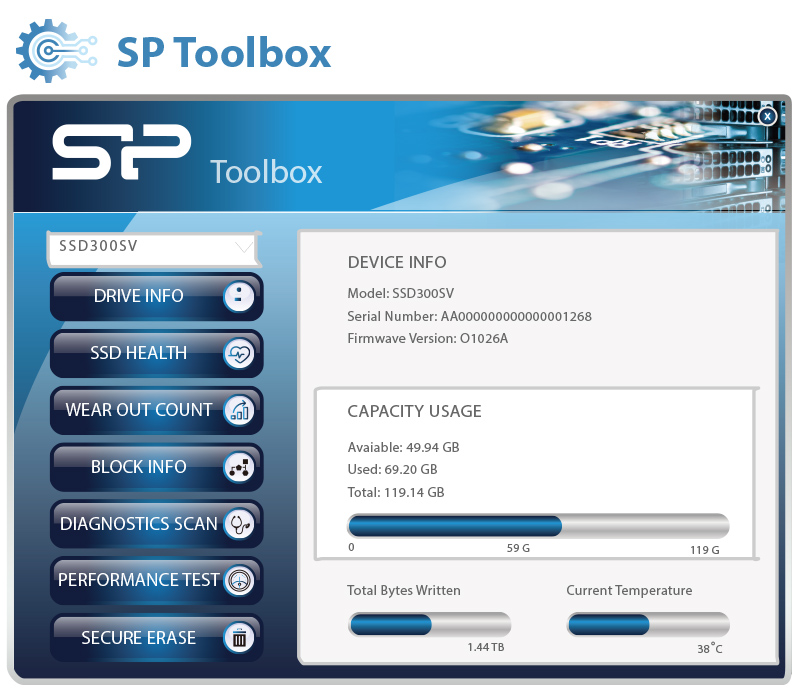Click the Block Info nodes icon
Viewport: 800px width, 690px height.
coord(239,467)
